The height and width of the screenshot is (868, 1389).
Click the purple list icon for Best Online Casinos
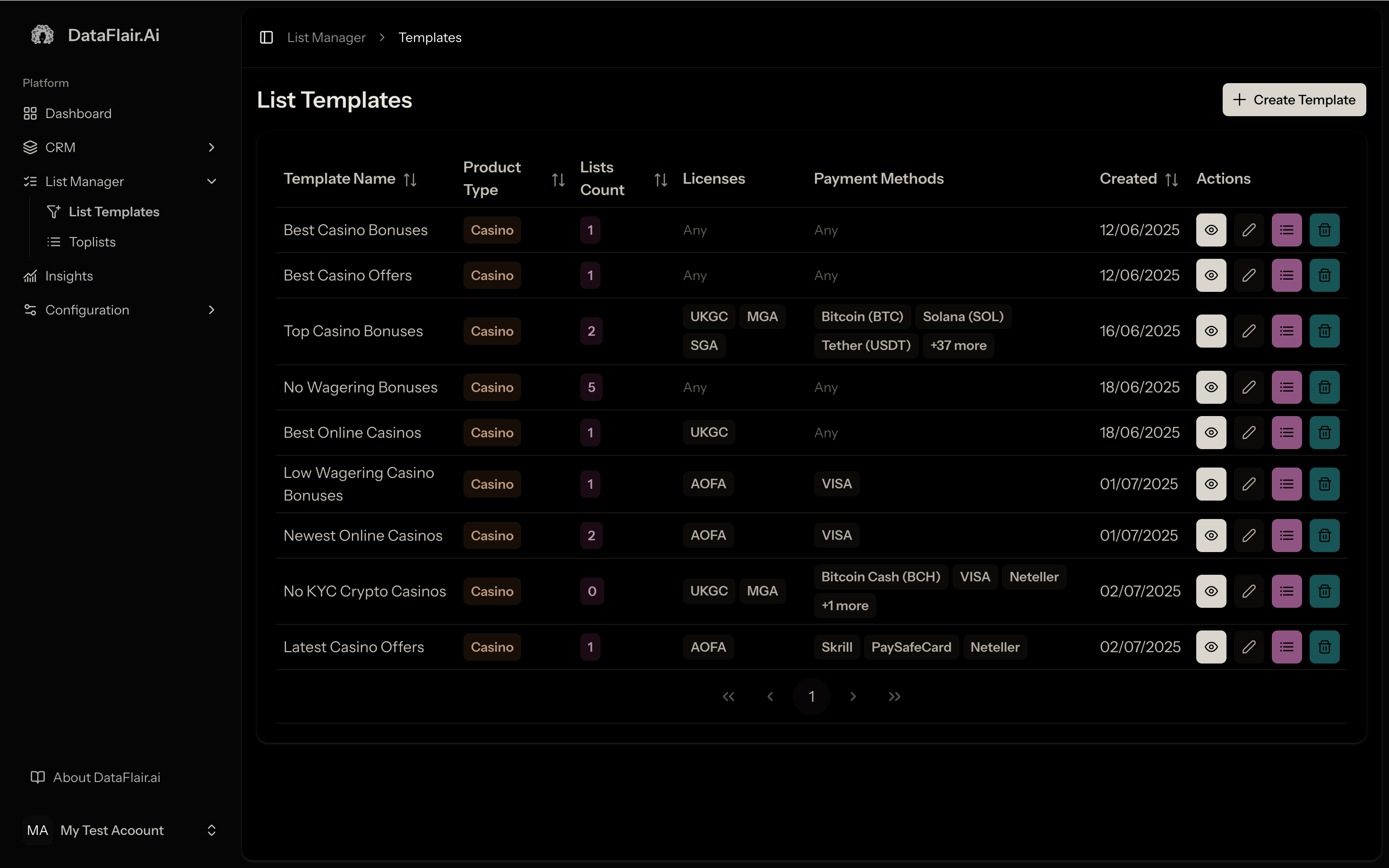[1286, 433]
